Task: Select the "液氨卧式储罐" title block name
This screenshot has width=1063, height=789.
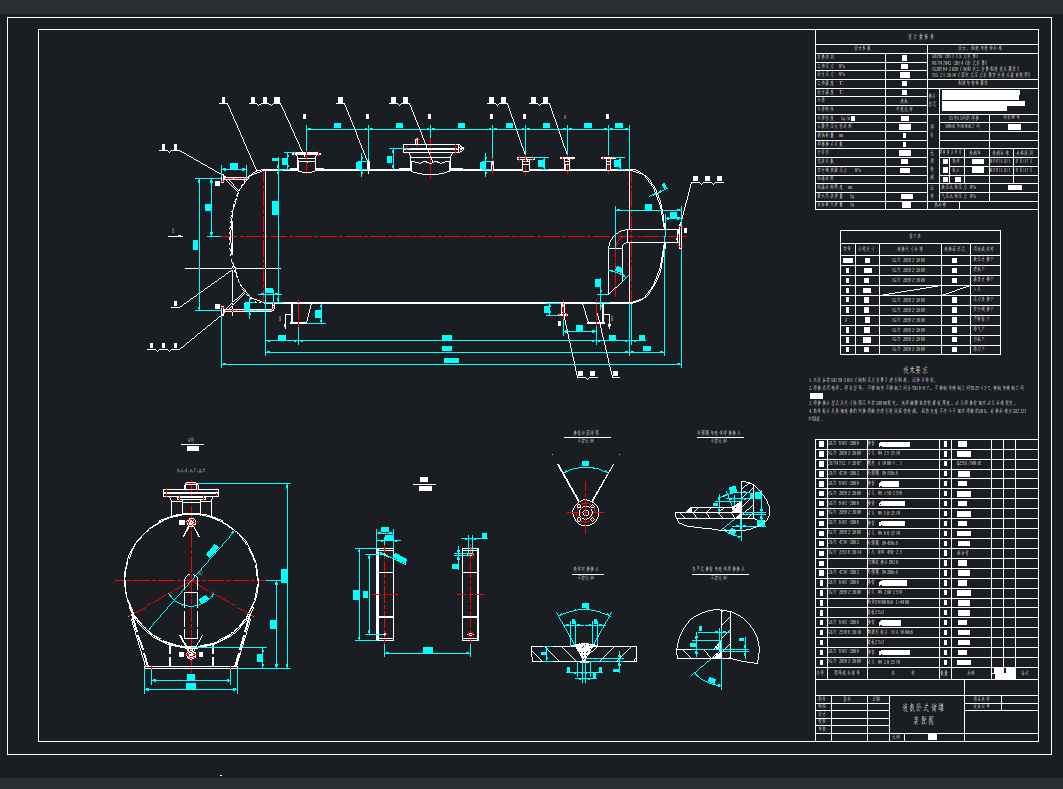Action: pos(923,708)
